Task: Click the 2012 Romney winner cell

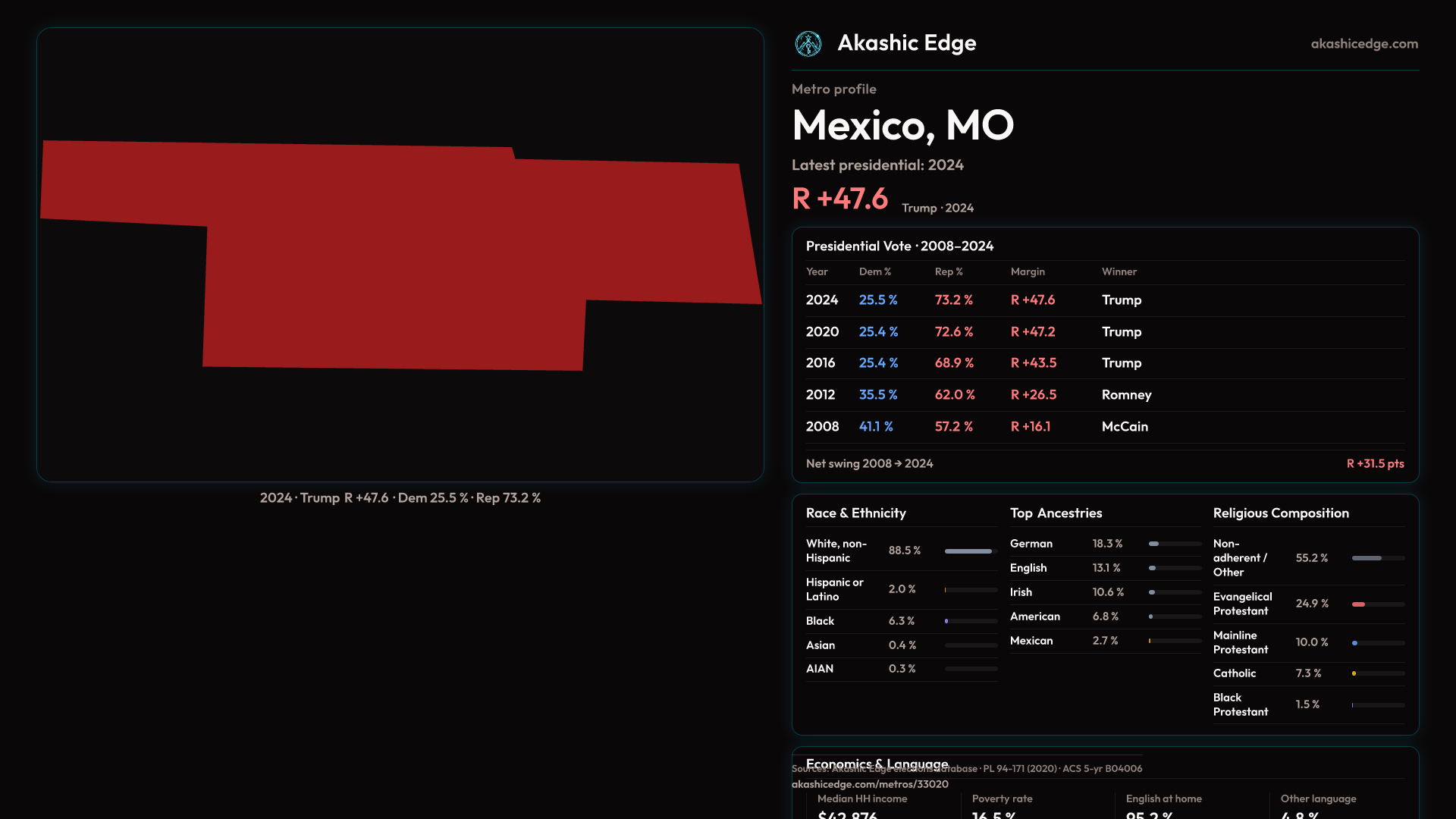Action: (x=1126, y=395)
